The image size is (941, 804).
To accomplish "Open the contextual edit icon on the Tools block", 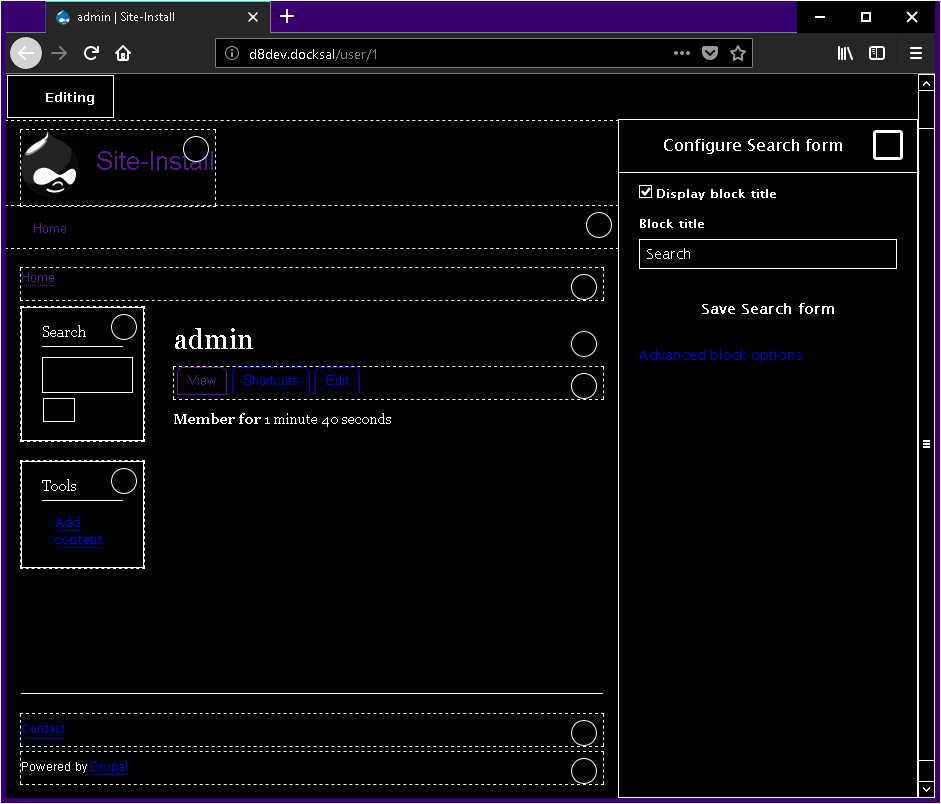I will pyautogui.click(x=123, y=480).
